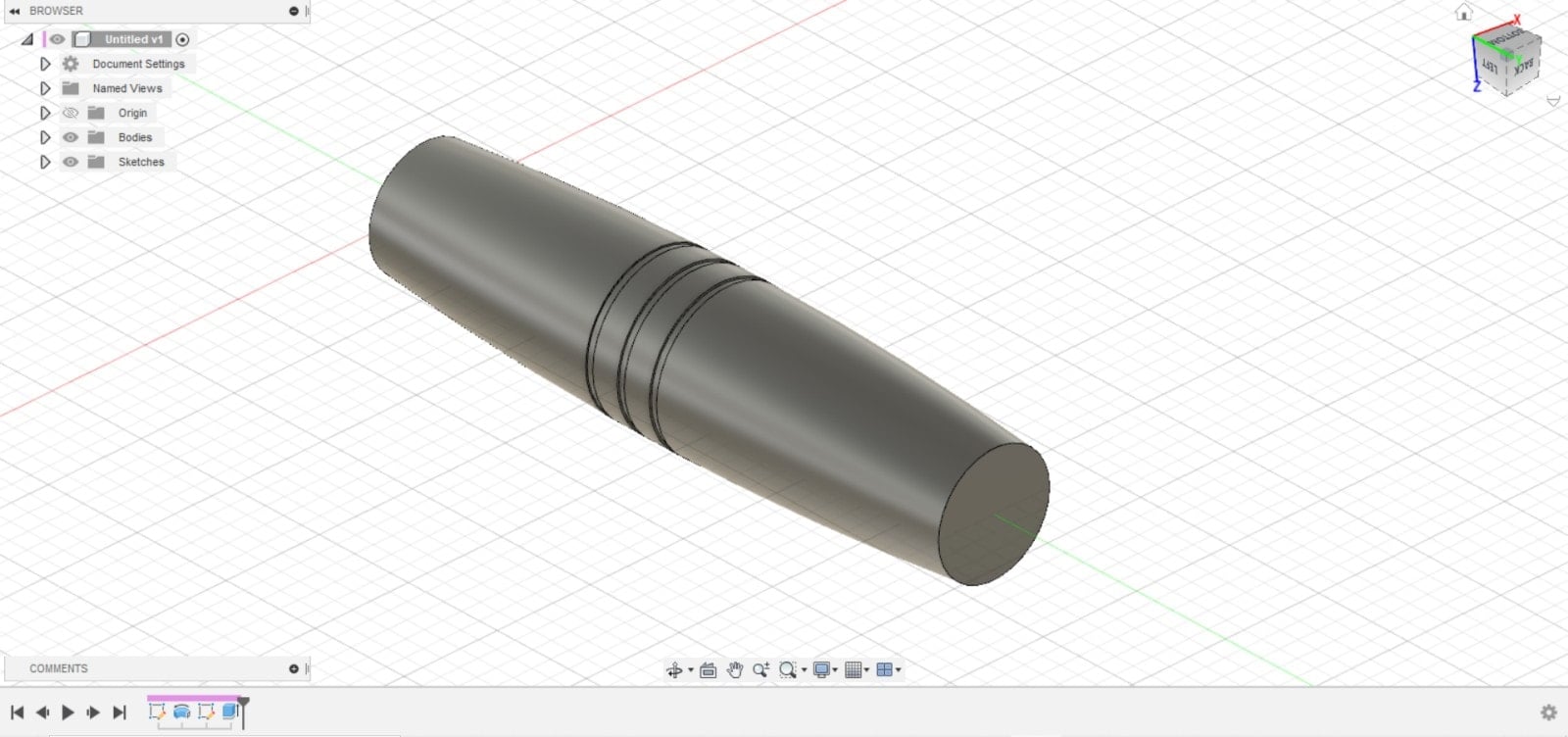Select the Revolve feature in timeline
This screenshot has width=1568, height=737.
tap(181, 712)
